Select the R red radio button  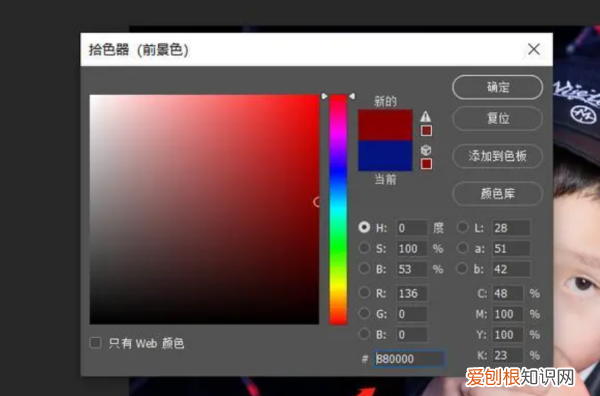coord(364,293)
